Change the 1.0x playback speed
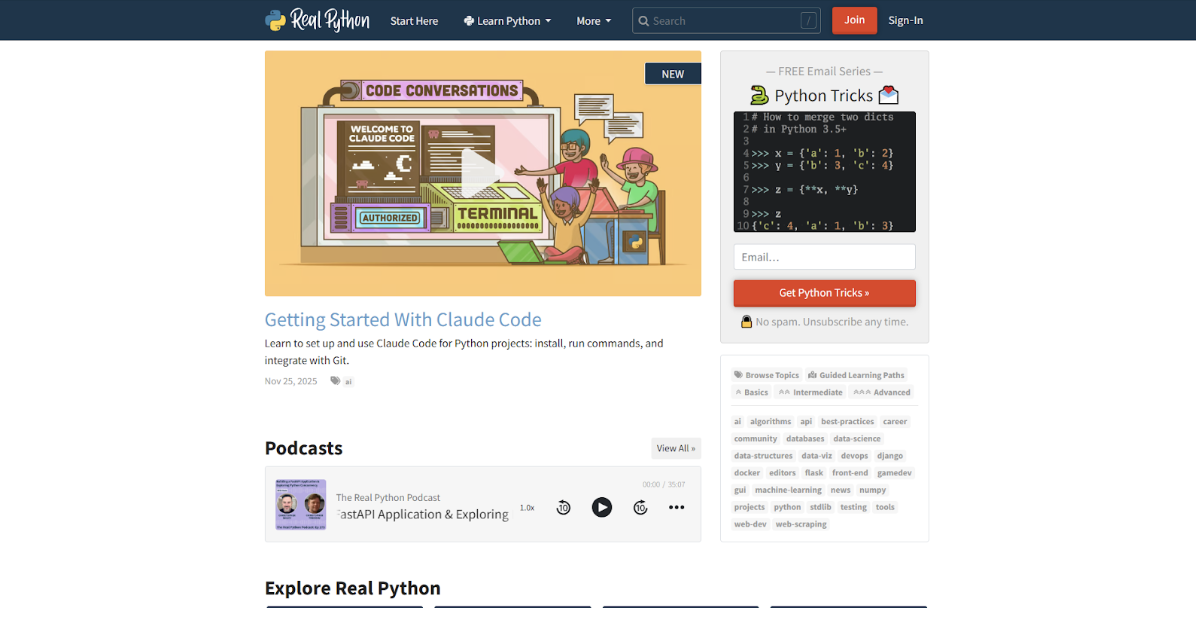Viewport: 1196px width, 636px height. click(527, 508)
